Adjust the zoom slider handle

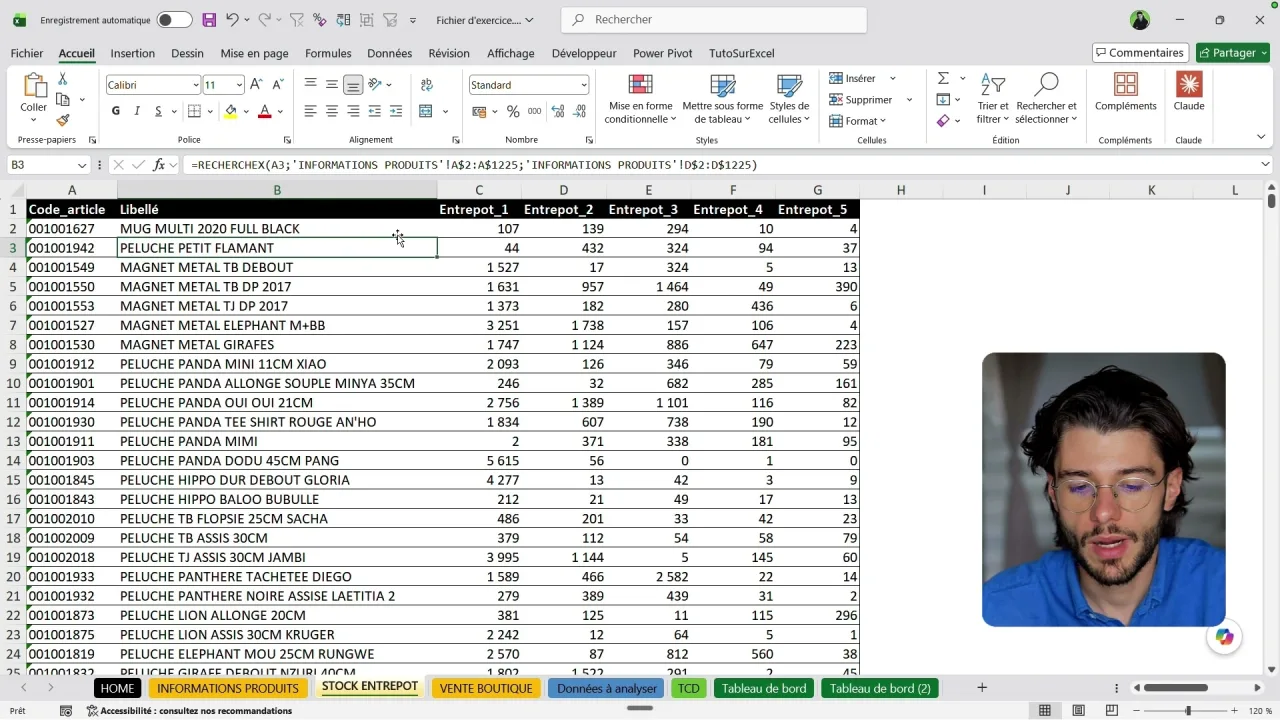pos(1188,711)
